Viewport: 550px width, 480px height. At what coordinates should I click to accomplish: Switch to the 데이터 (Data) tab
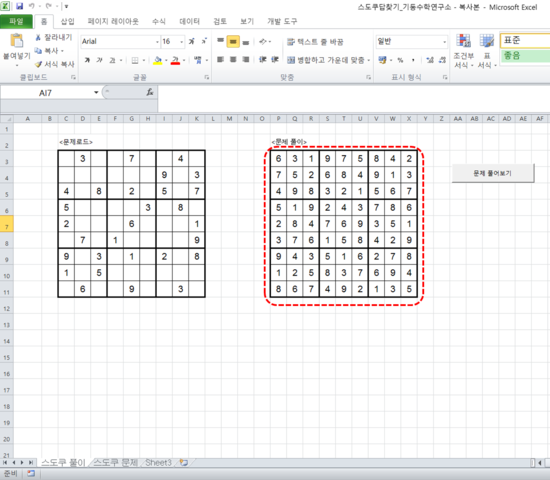(189, 21)
